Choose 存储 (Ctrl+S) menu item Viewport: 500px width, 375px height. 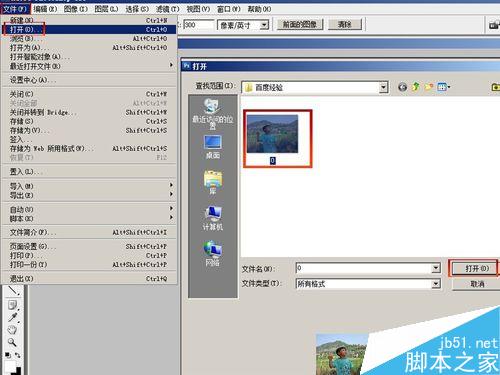[x=89, y=121]
